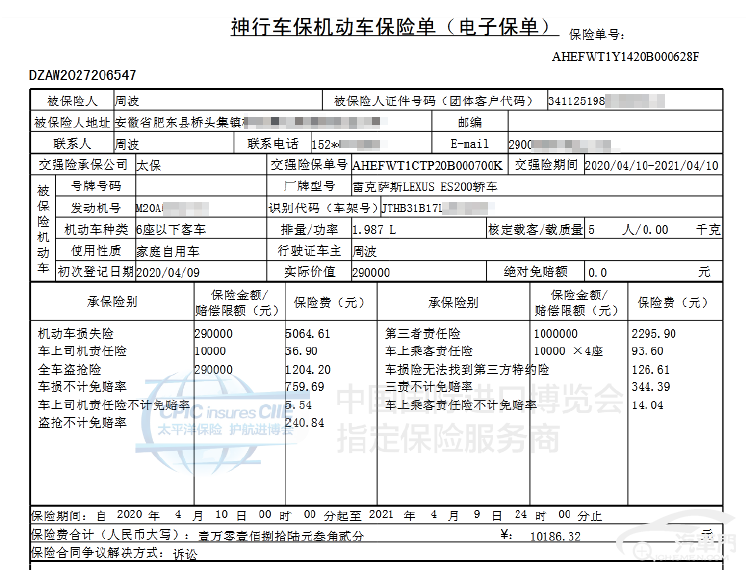Select amount 10000 ×4座
Viewport: 746px width, 572px height.
click(569, 351)
